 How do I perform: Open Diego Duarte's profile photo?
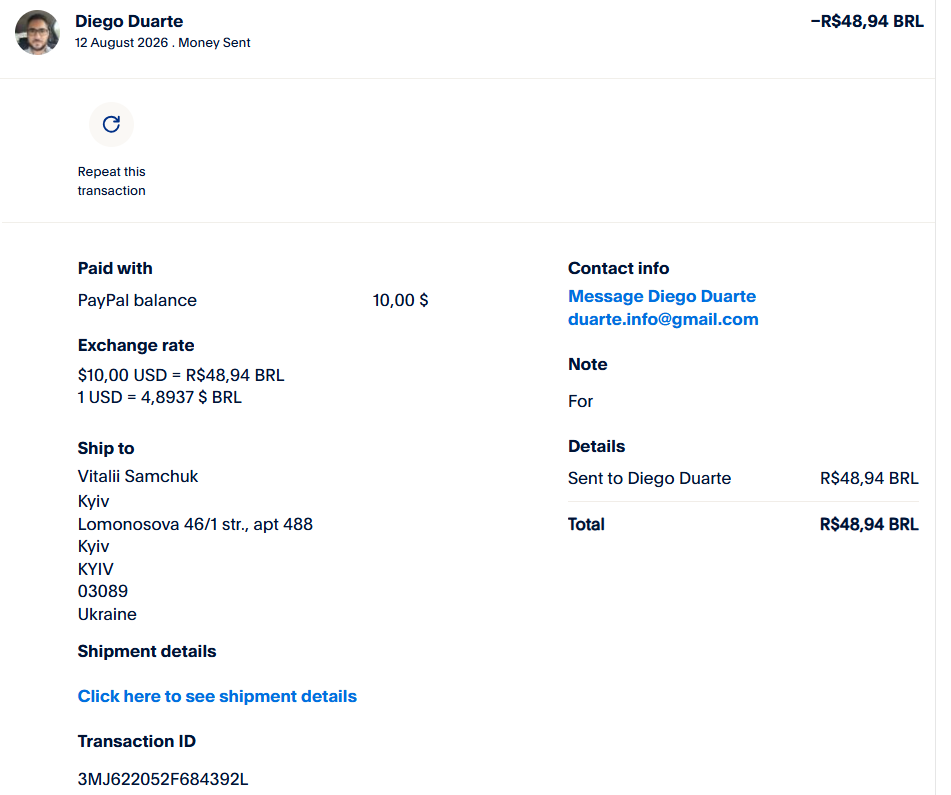(37, 32)
